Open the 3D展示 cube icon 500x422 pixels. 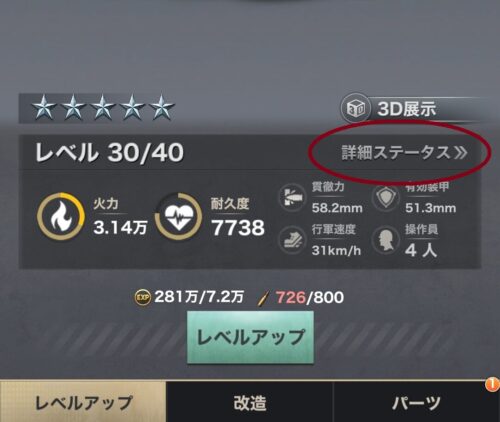[x=355, y=108]
